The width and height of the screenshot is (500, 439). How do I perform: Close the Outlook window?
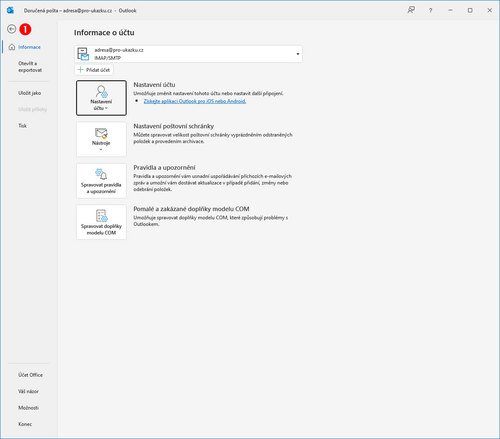click(x=490, y=10)
